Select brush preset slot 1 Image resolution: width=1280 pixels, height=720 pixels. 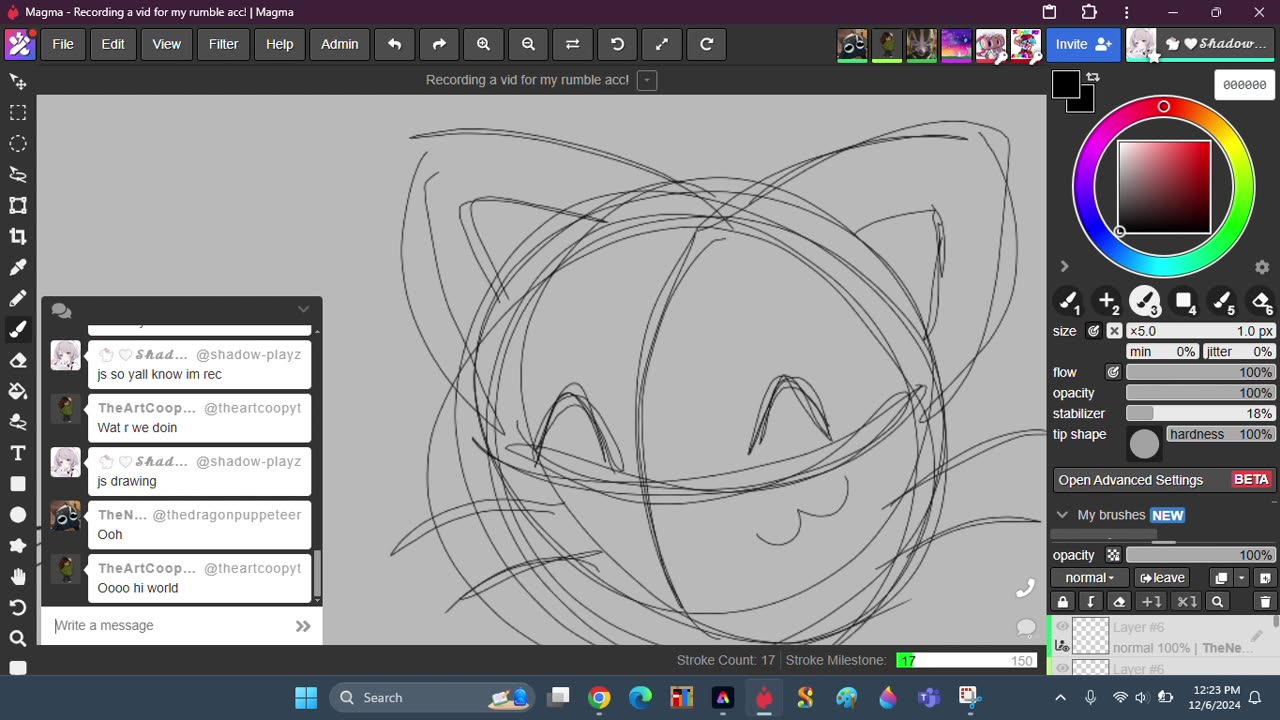1069,301
